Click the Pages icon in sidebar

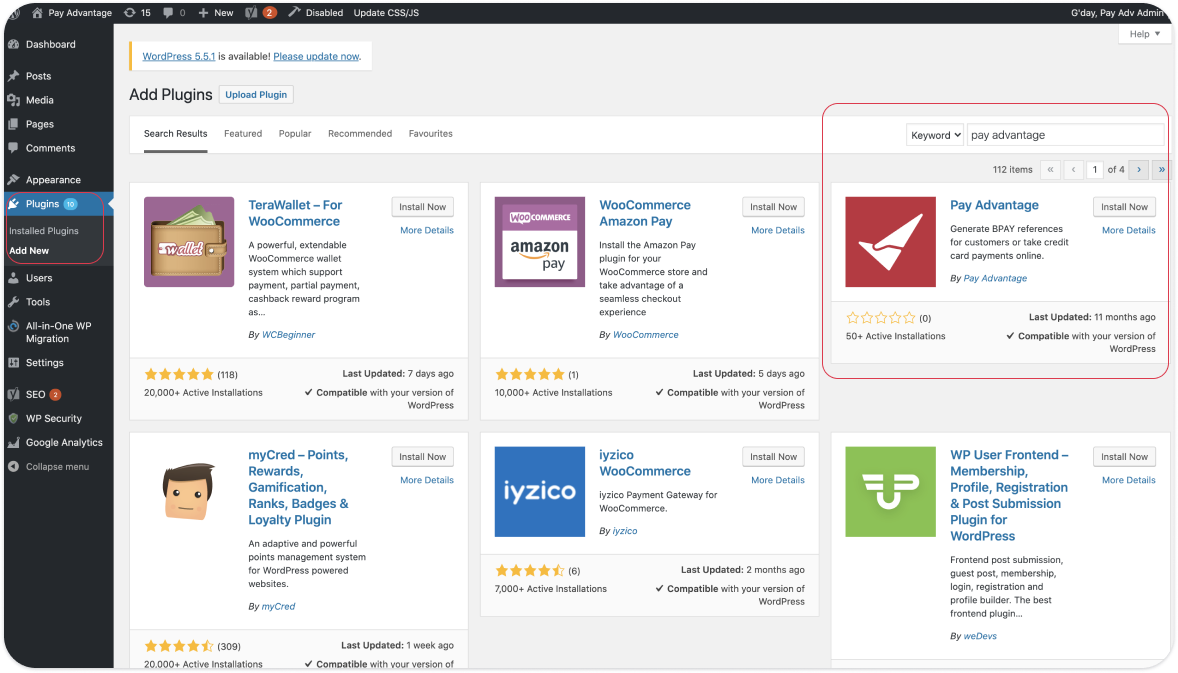(x=14, y=124)
